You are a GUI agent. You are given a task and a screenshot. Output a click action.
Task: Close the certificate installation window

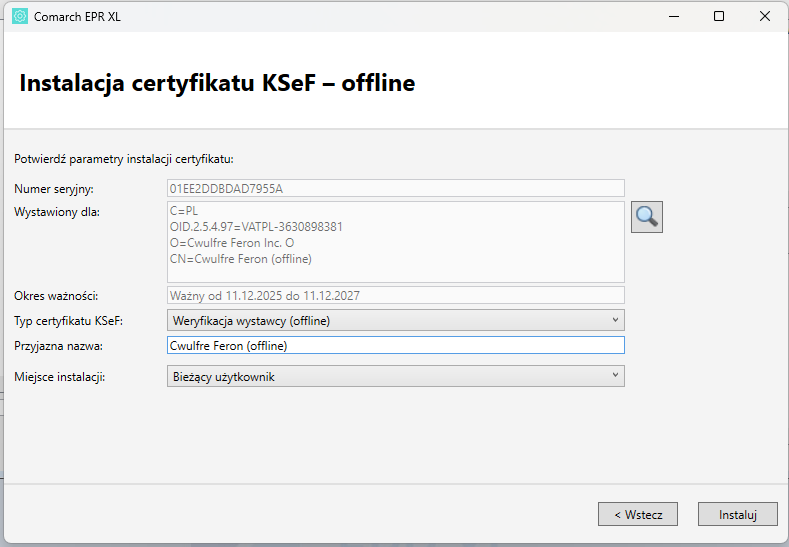coord(764,16)
